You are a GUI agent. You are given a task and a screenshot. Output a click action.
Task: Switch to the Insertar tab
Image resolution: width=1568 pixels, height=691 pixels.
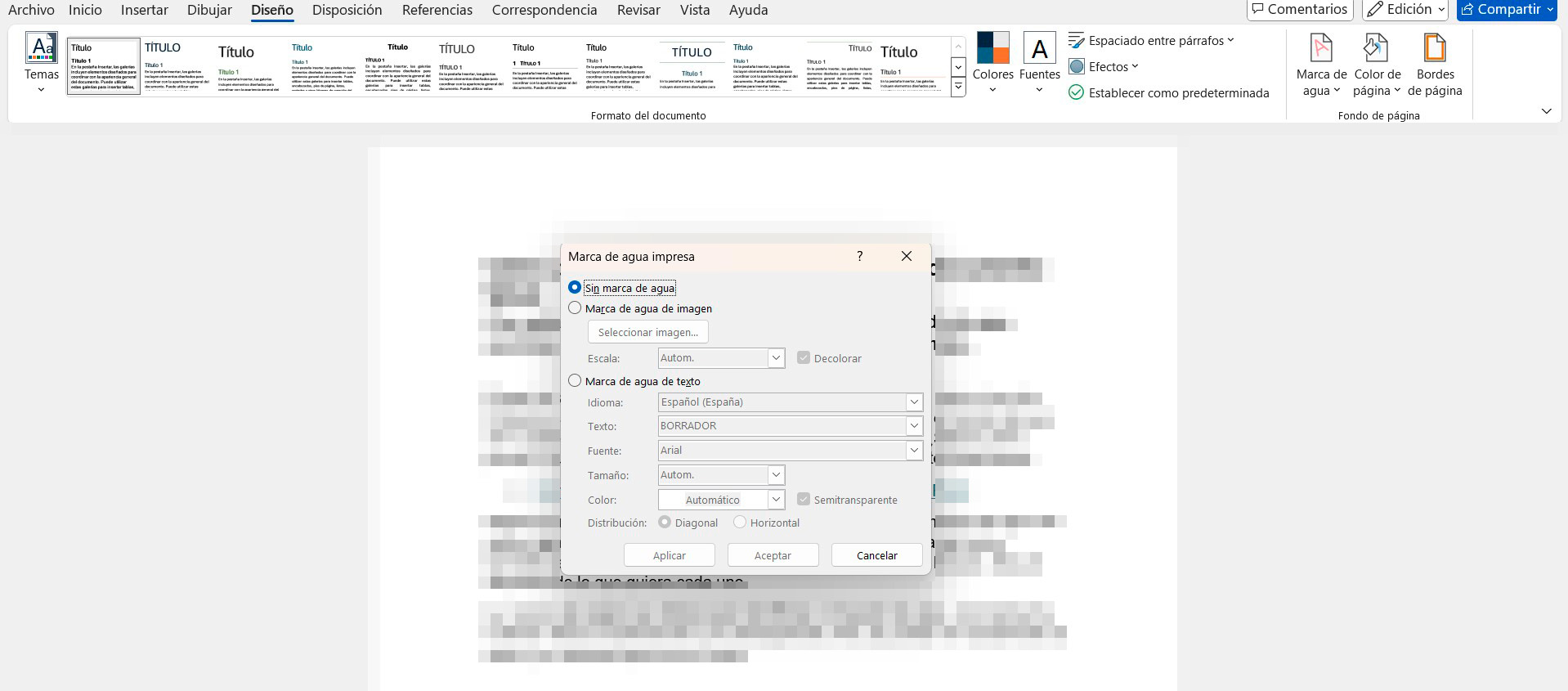[144, 10]
